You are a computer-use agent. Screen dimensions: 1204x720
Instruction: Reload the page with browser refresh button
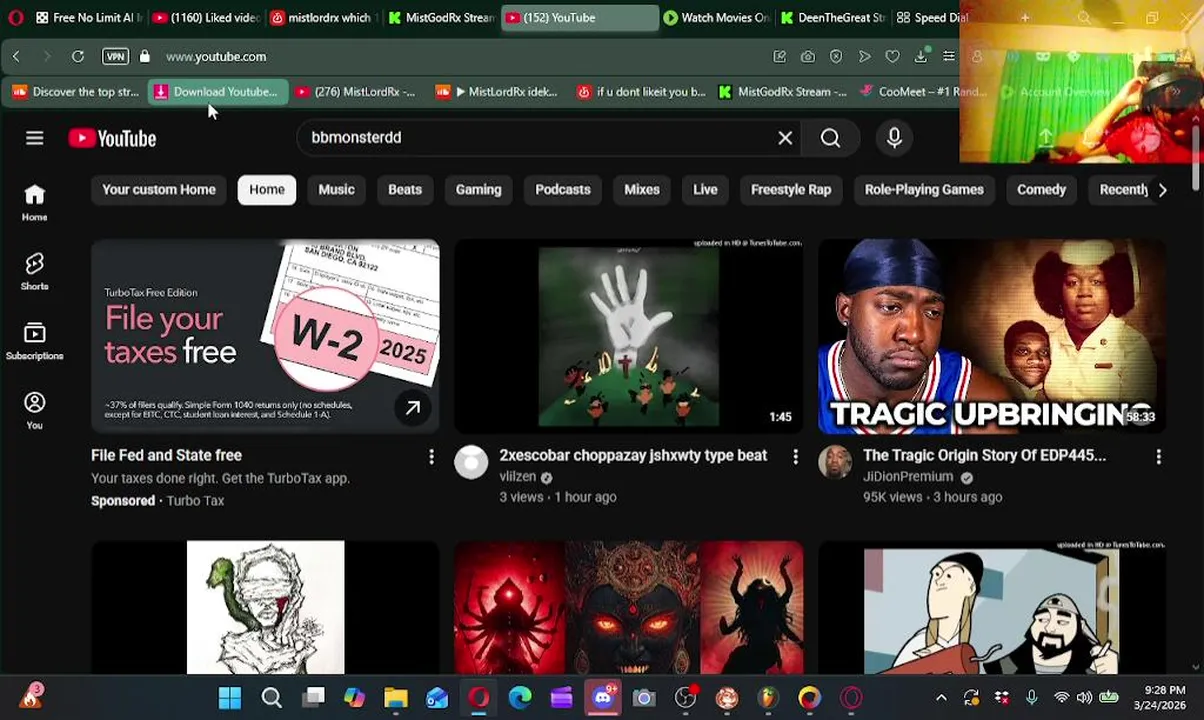(x=78, y=56)
